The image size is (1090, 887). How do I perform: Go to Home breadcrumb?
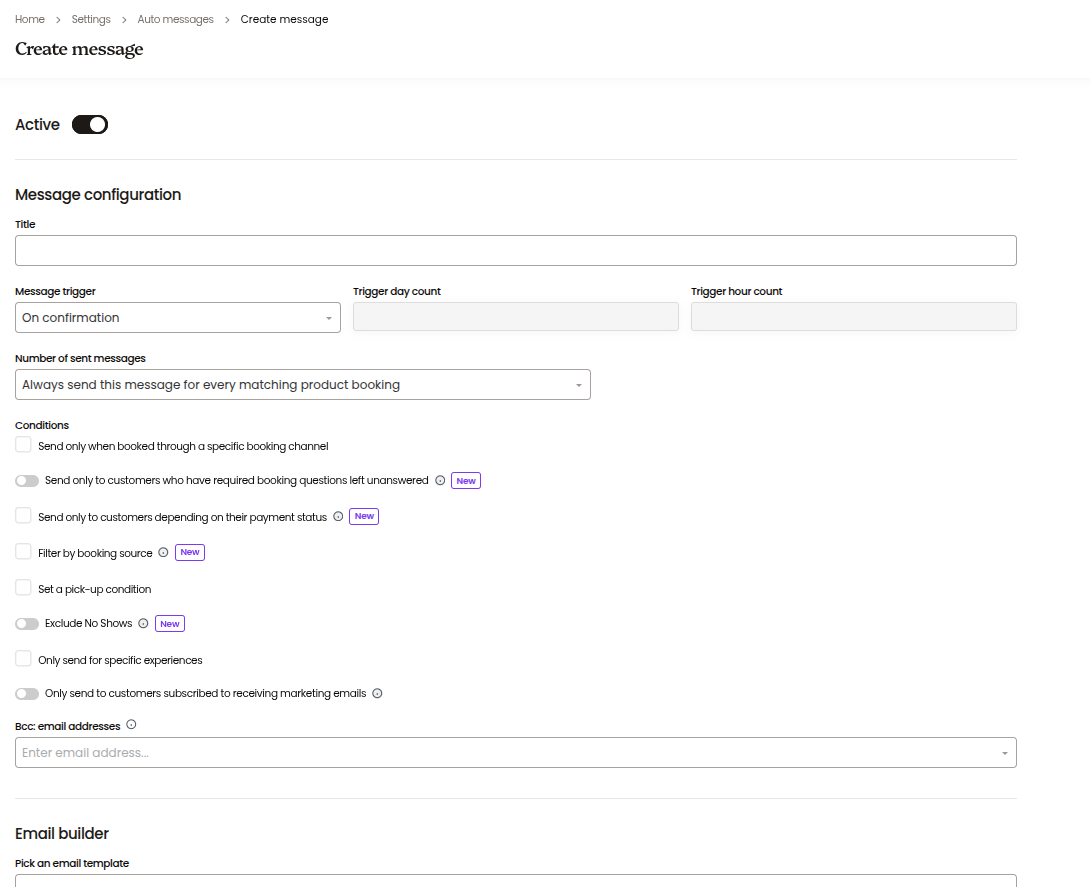(30, 19)
